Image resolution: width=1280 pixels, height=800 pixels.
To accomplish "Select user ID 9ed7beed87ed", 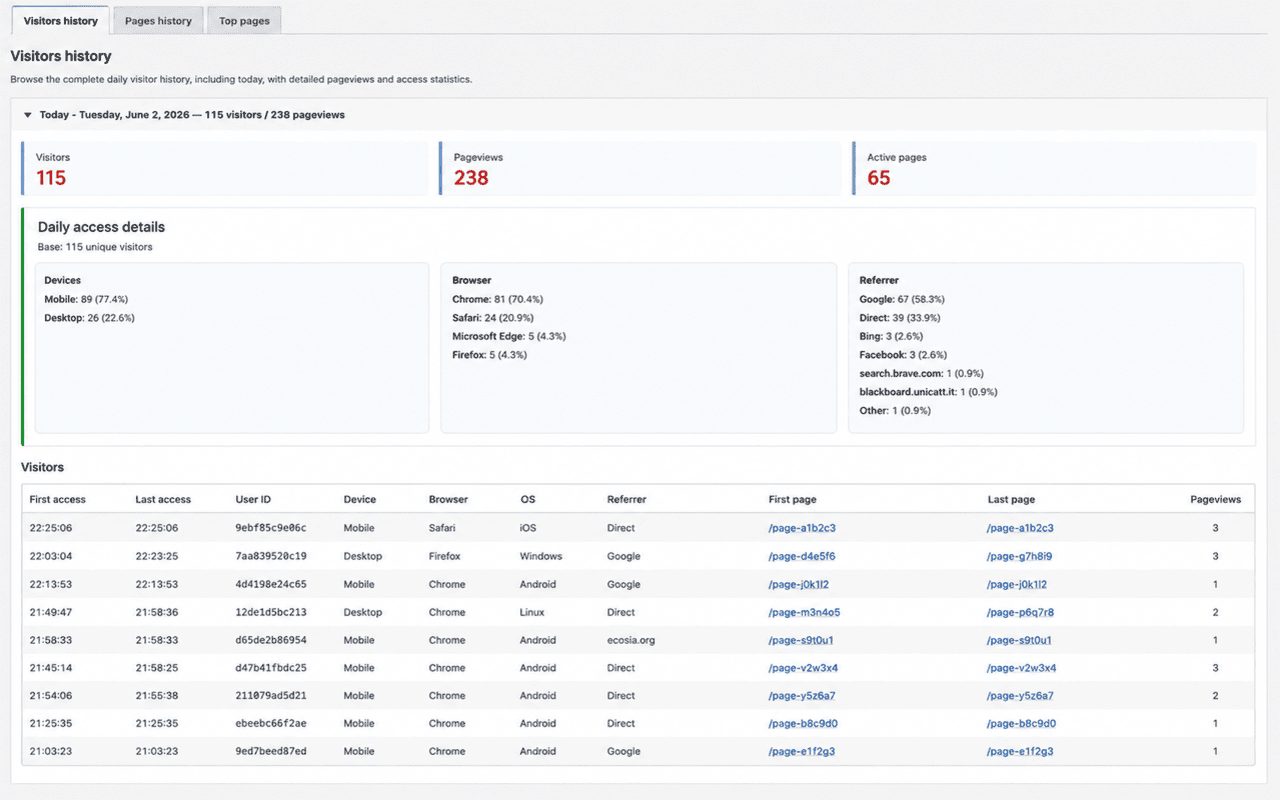I will (x=271, y=751).
